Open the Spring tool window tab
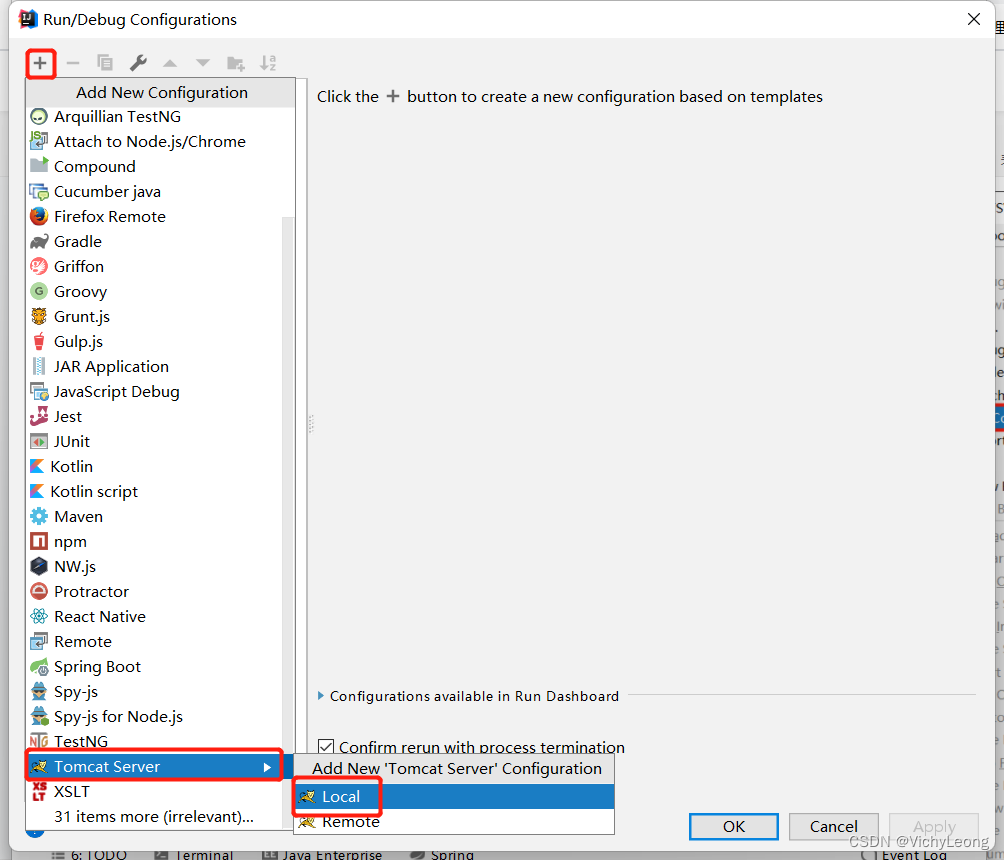 click(x=442, y=855)
